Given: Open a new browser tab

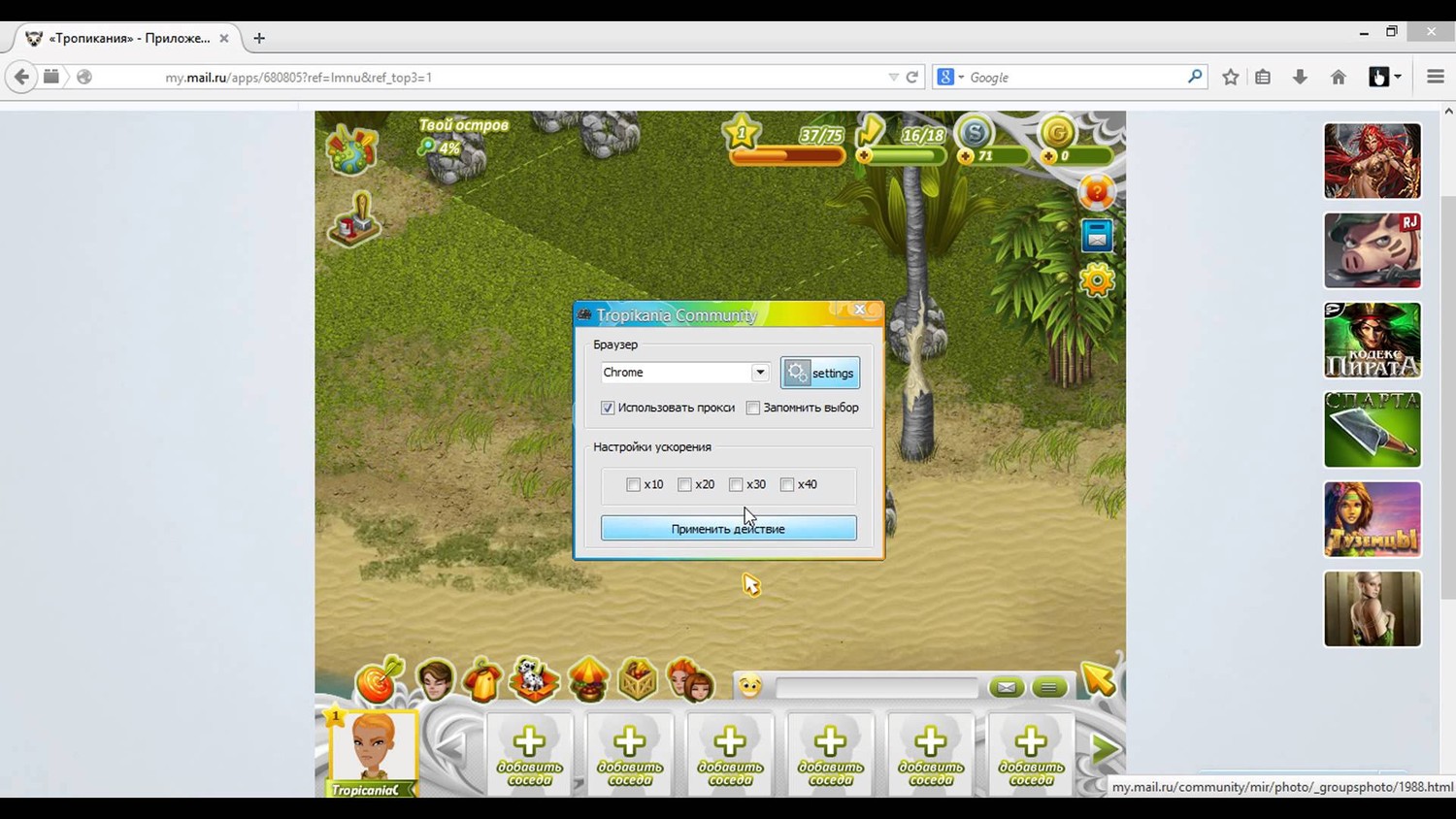Looking at the screenshot, I should pyautogui.click(x=259, y=39).
